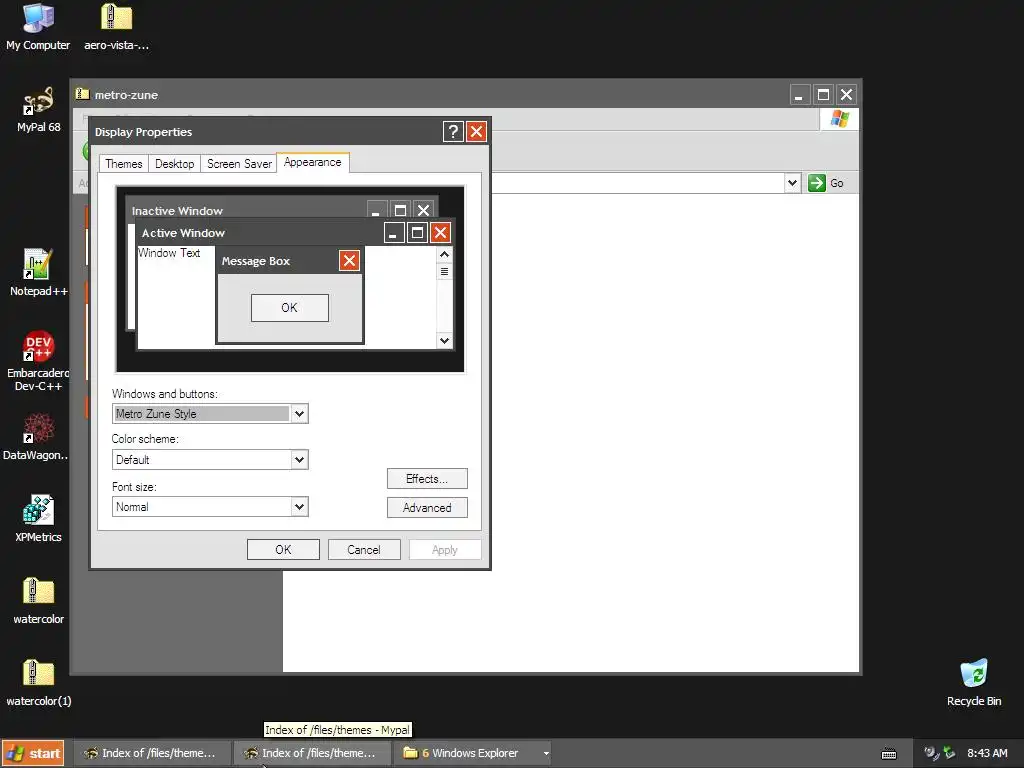The image size is (1024, 768).
Task: Switch to second Index of /files/theme taskbar item
Action: tap(312, 753)
